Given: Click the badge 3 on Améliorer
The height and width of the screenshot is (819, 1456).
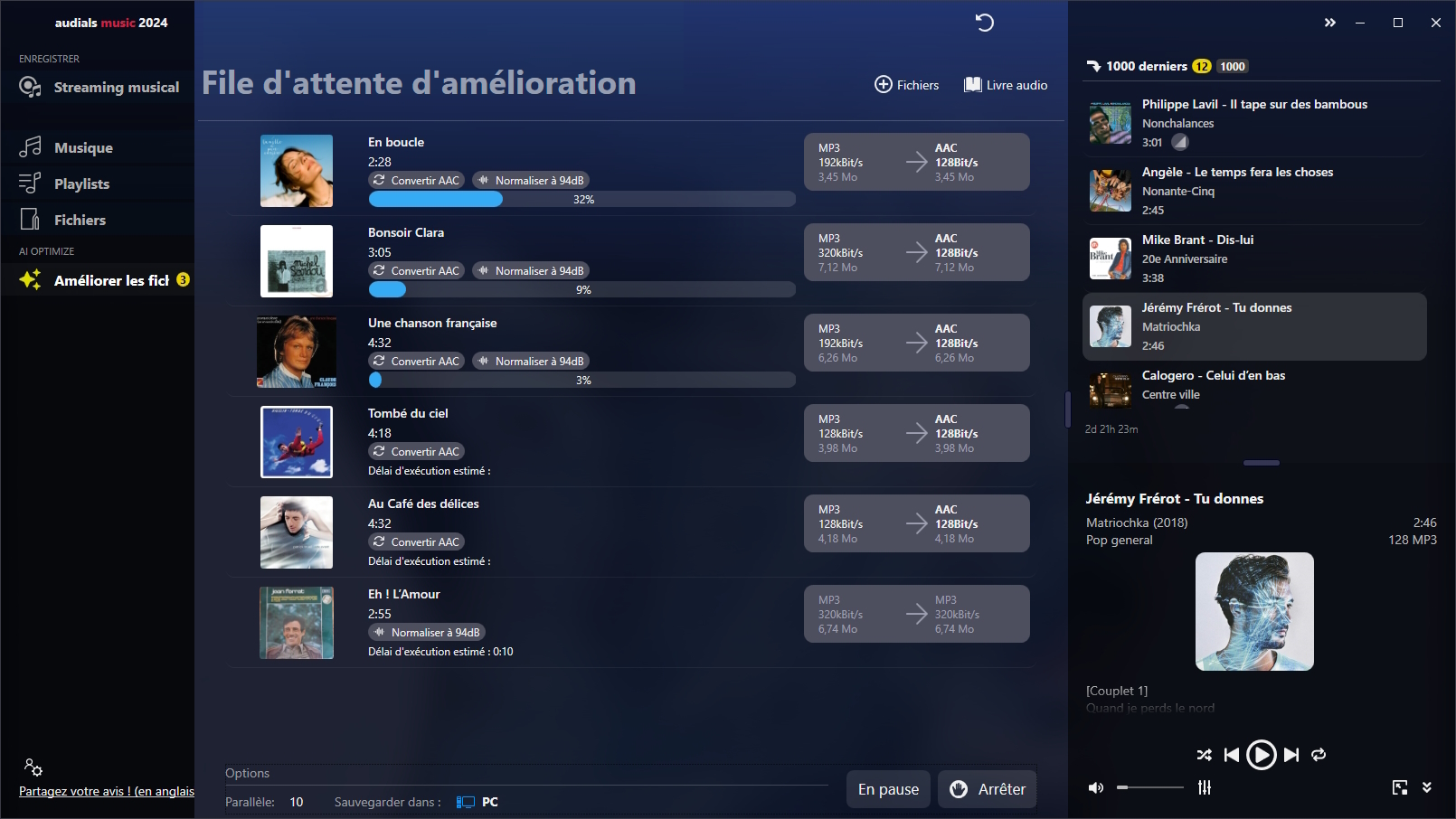Looking at the screenshot, I should (183, 279).
